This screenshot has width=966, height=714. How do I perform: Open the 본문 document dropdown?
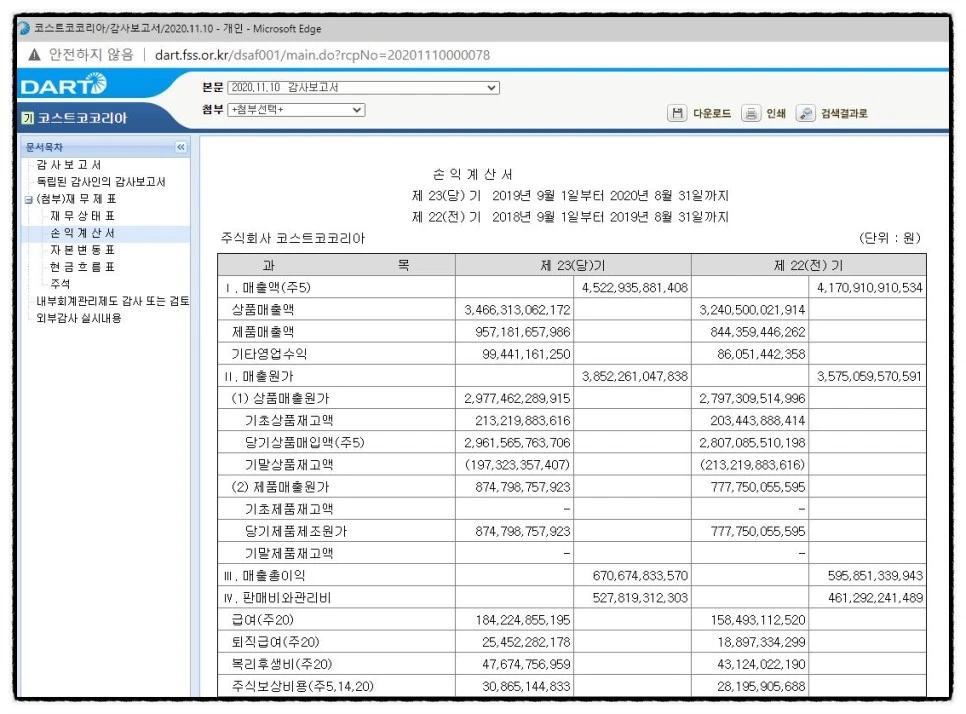click(363, 87)
